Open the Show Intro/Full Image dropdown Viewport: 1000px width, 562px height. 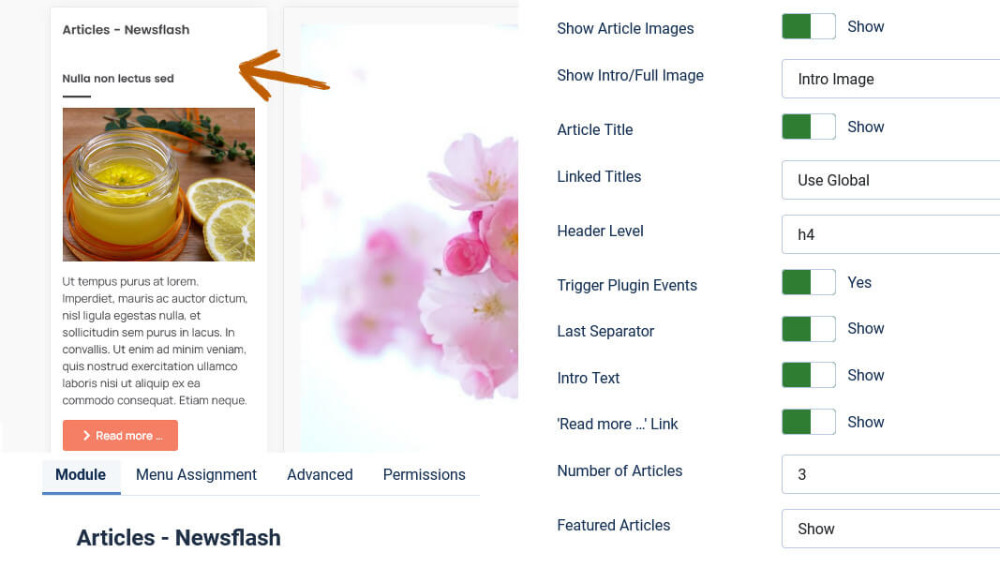click(891, 79)
